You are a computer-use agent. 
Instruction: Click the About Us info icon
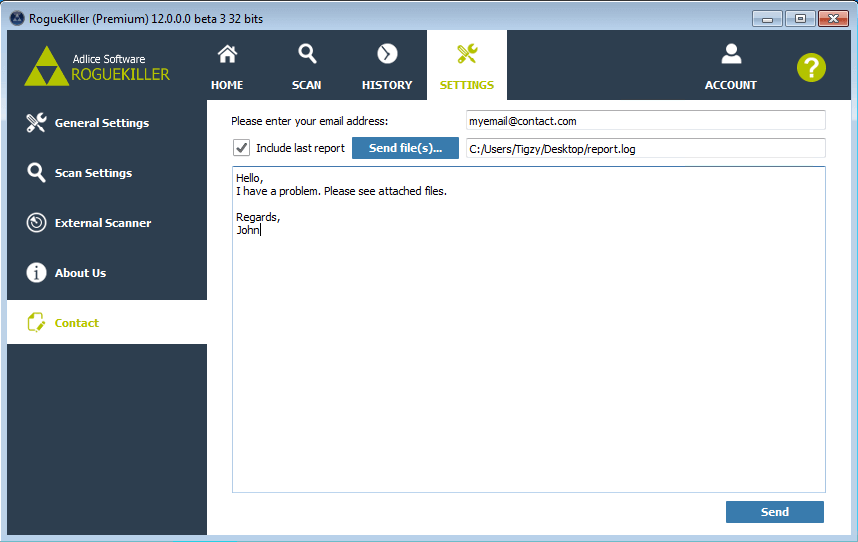pyautogui.click(x=36, y=273)
